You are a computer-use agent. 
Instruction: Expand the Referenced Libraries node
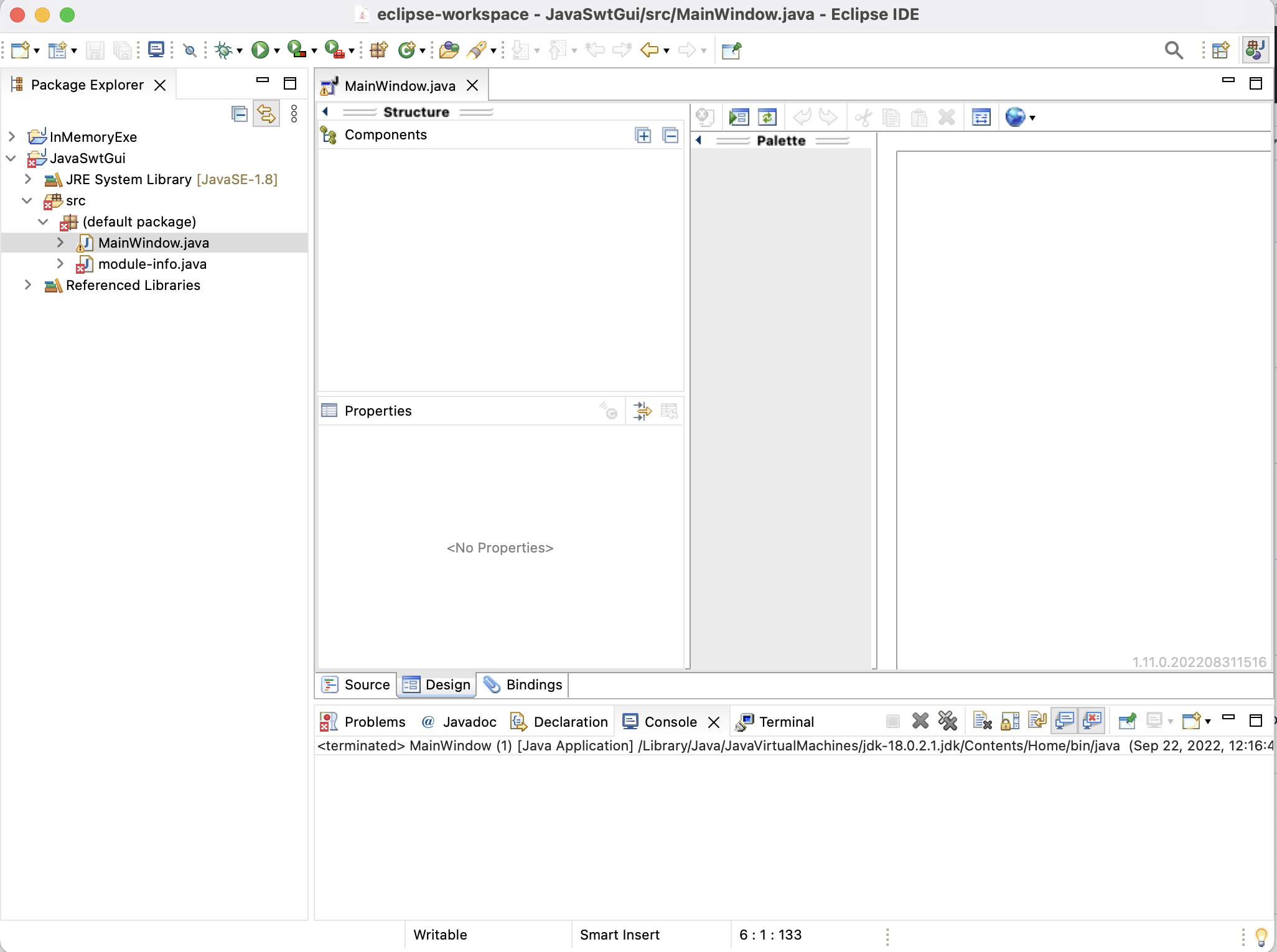click(27, 285)
